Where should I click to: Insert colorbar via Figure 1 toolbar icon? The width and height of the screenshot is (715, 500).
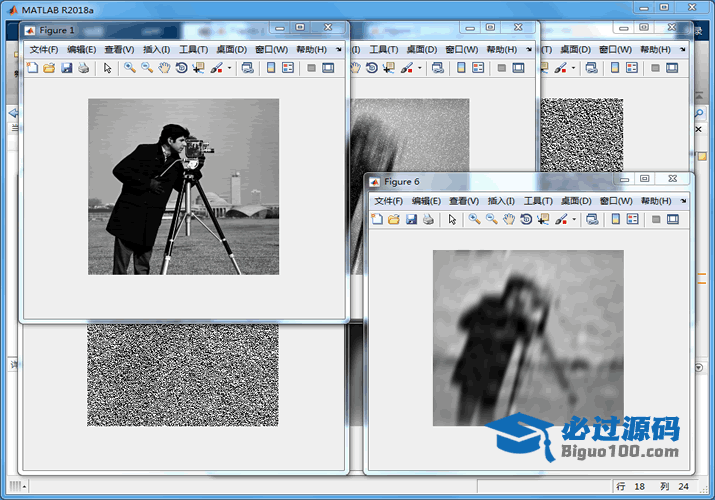271,68
